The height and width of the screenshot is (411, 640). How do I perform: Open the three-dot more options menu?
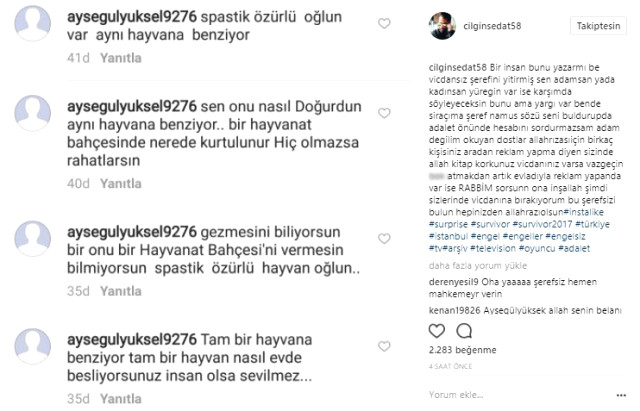[621, 395]
